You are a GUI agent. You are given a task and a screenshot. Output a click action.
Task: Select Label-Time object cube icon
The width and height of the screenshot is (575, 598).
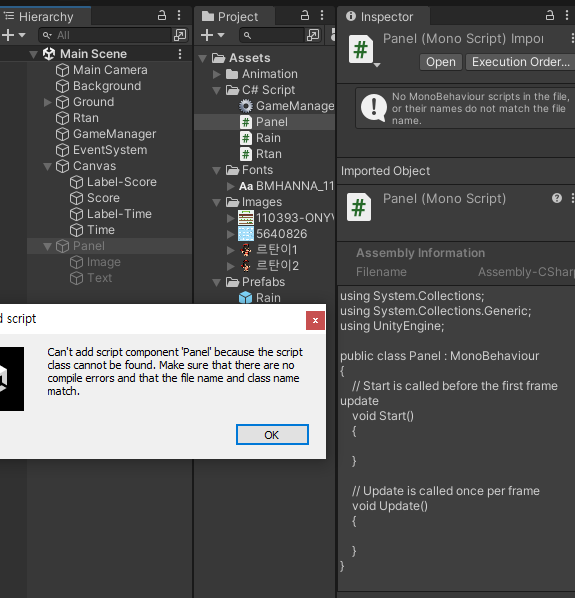76,214
